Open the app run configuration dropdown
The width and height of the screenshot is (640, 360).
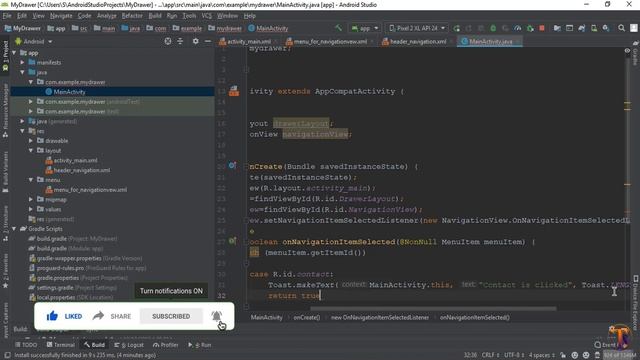[364, 28]
